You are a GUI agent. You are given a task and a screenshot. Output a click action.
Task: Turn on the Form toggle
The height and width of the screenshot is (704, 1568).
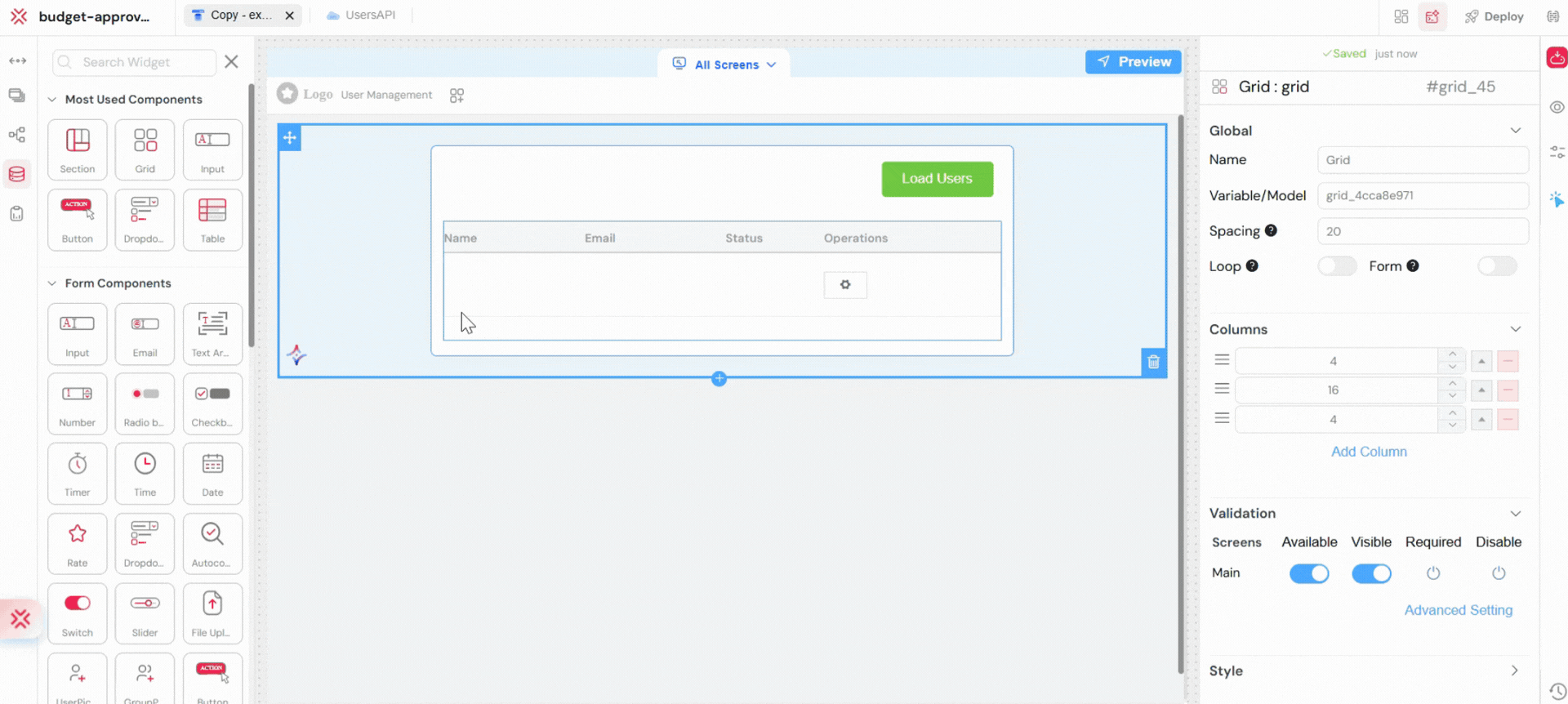pyautogui.click(x=1496, y=266)
